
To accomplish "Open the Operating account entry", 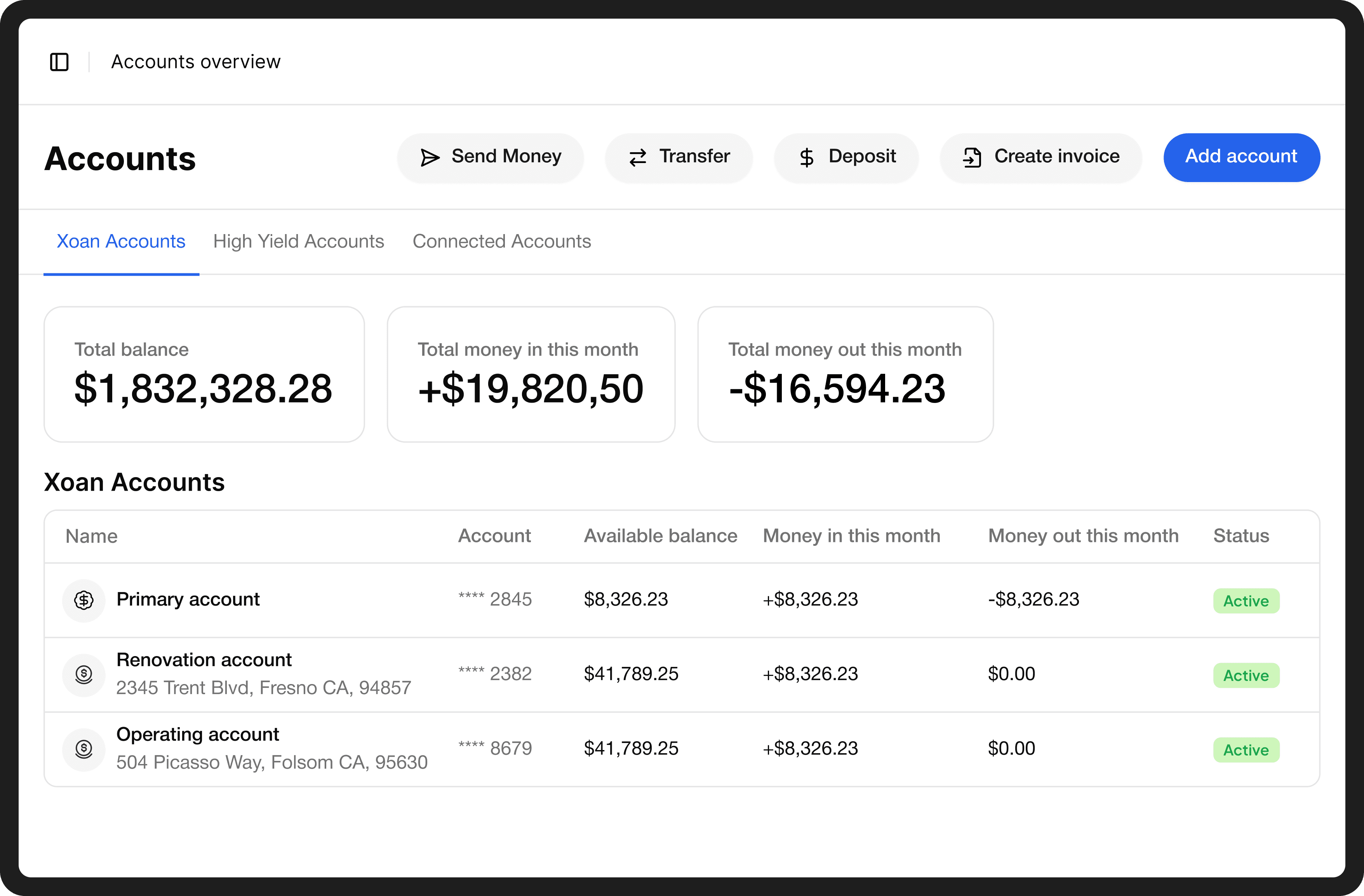I will (198, 735).
